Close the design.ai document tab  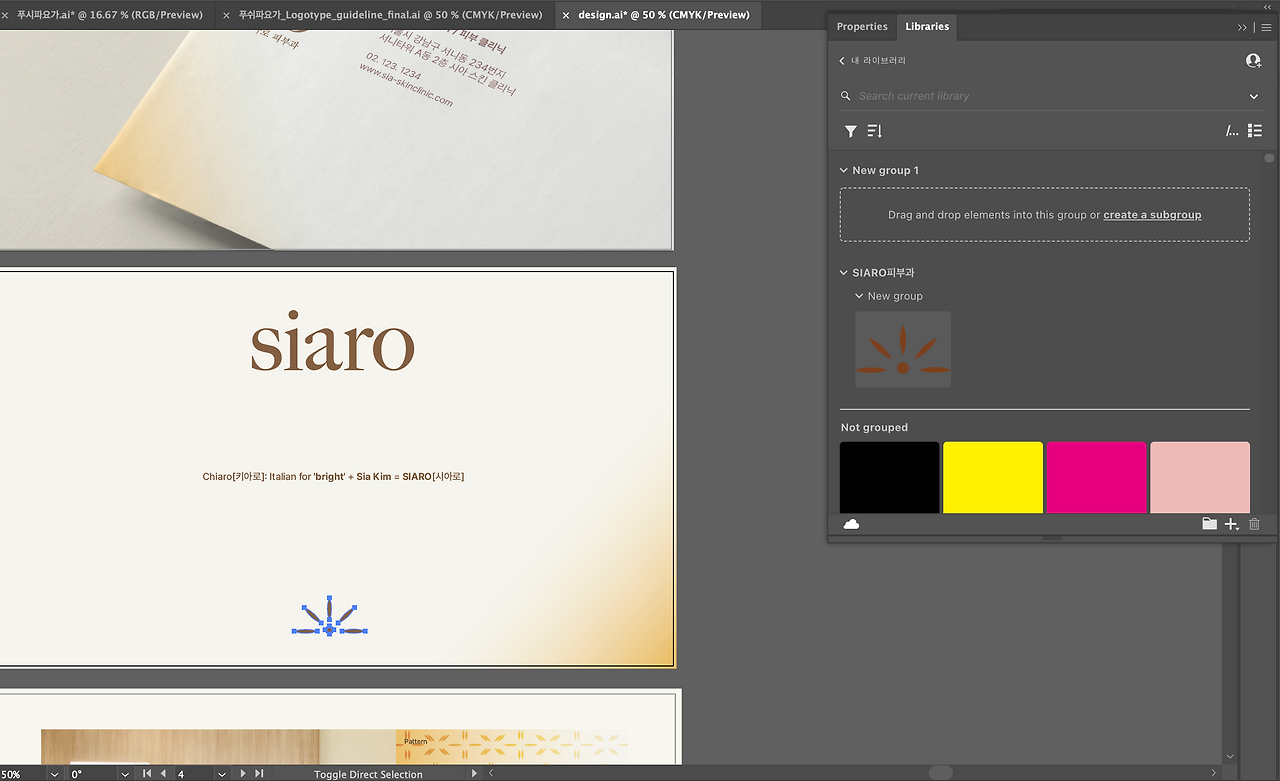566,15
